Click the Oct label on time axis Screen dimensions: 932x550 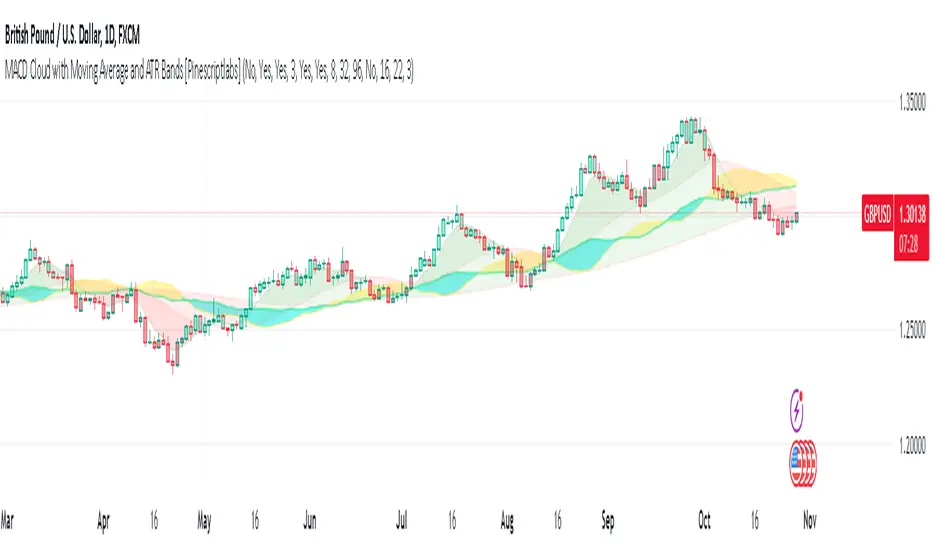[704, 521]
